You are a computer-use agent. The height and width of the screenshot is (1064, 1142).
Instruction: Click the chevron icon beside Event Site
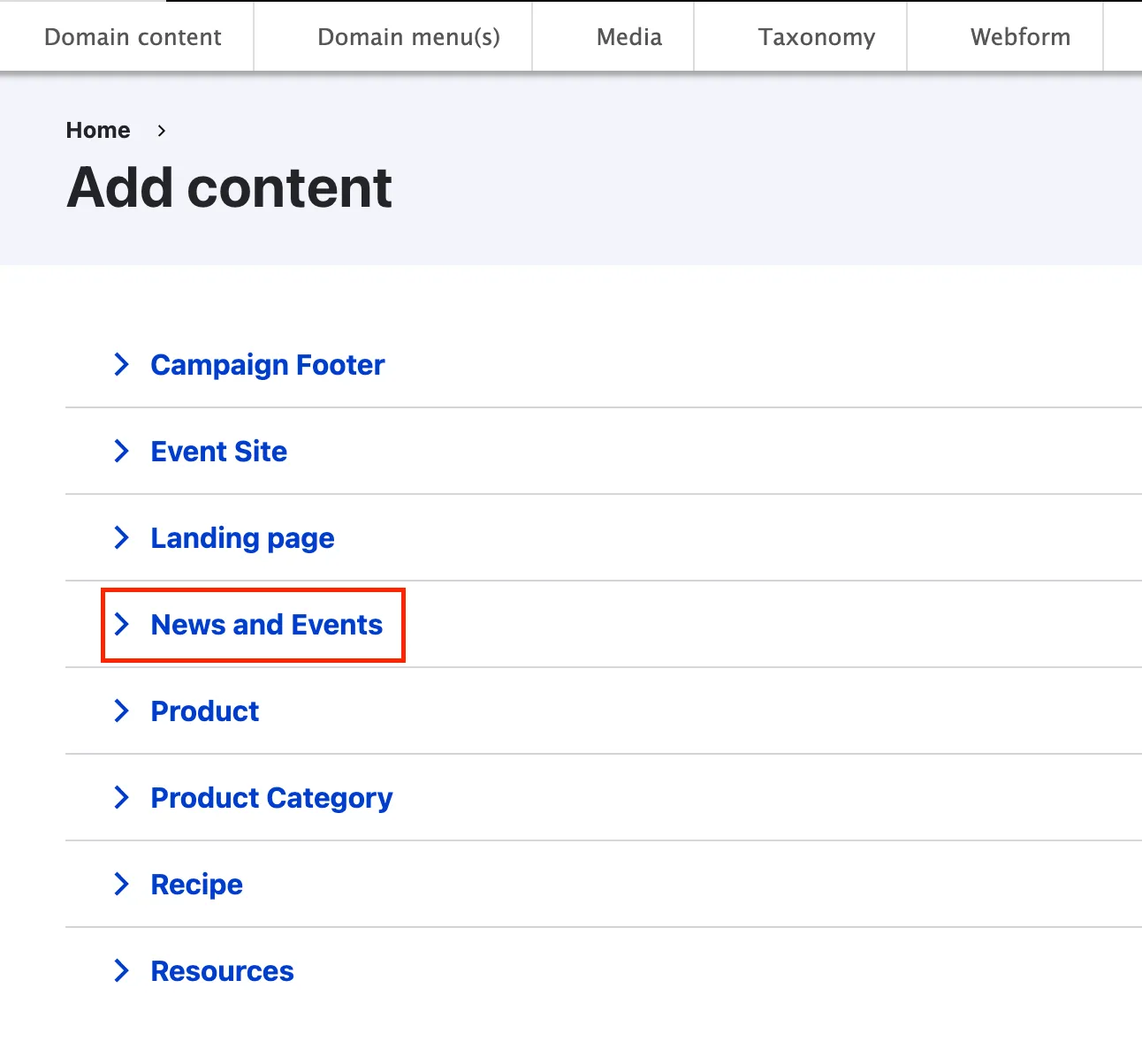(x=122, y=451)
